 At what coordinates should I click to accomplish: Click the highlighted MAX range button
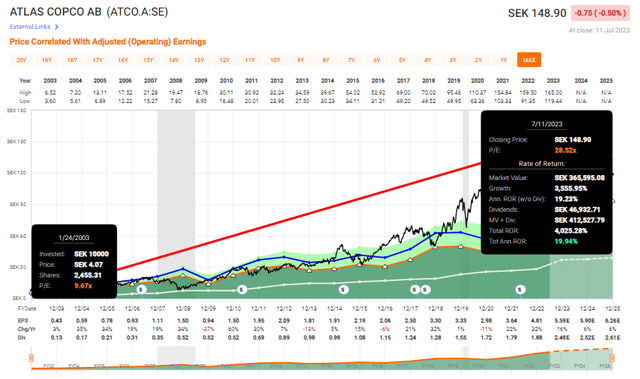click(x=529, y=60)
